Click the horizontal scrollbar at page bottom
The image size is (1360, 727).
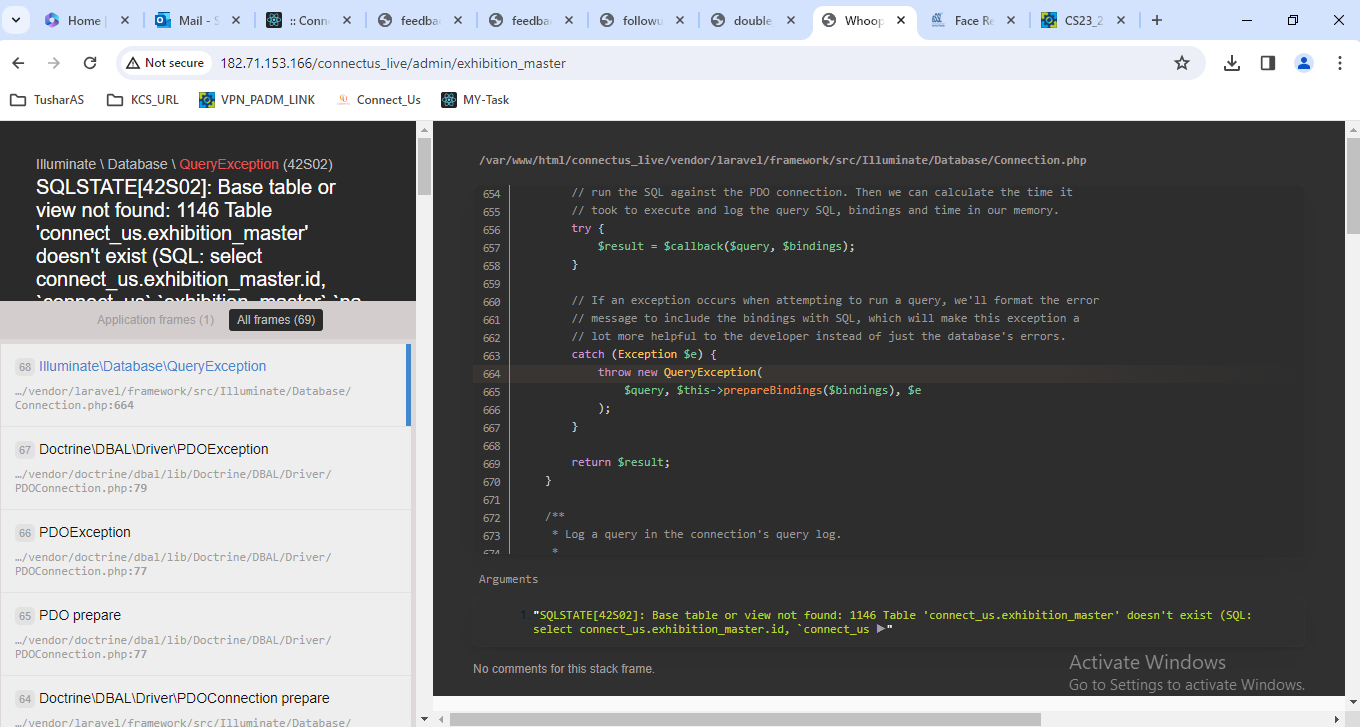pos(745,719)
